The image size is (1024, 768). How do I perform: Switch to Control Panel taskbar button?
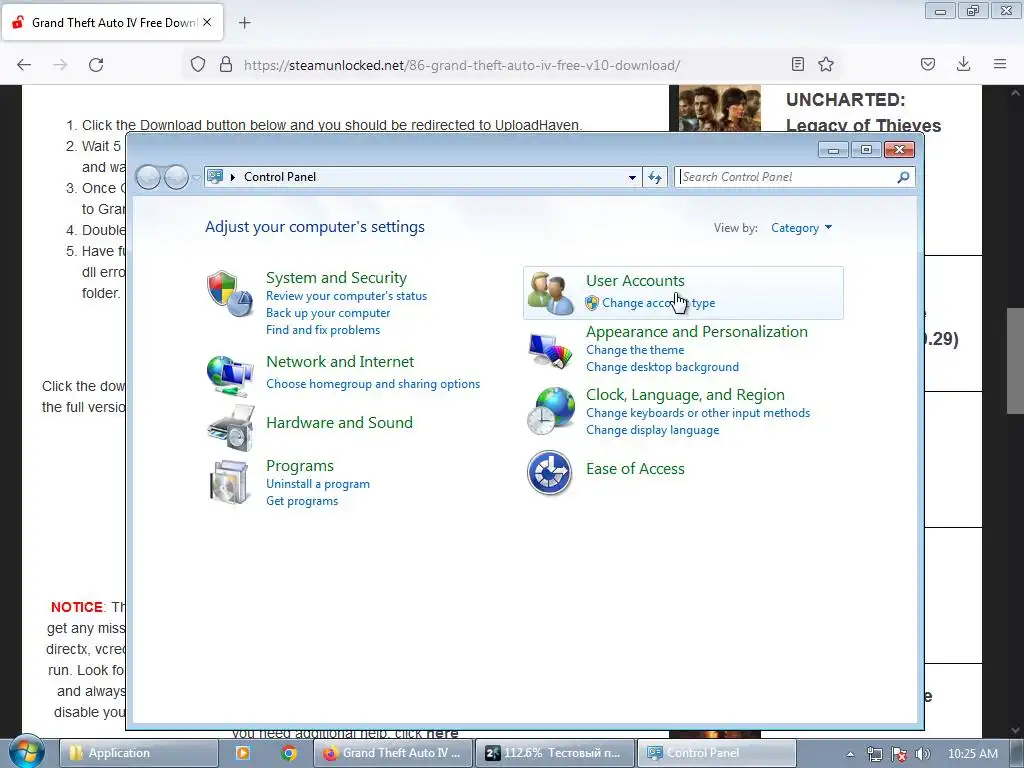coord(716,753)
